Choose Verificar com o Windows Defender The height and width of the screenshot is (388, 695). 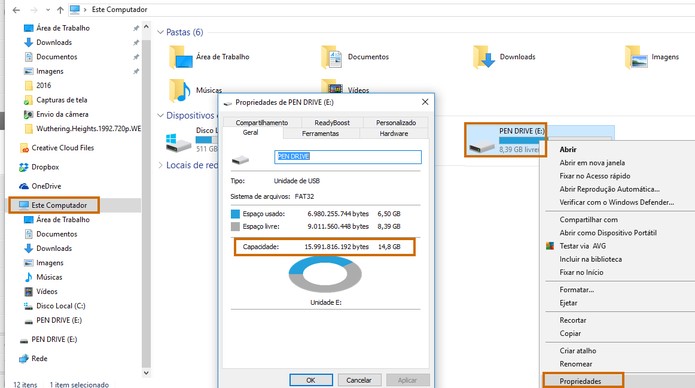click(x=617, y=203)
